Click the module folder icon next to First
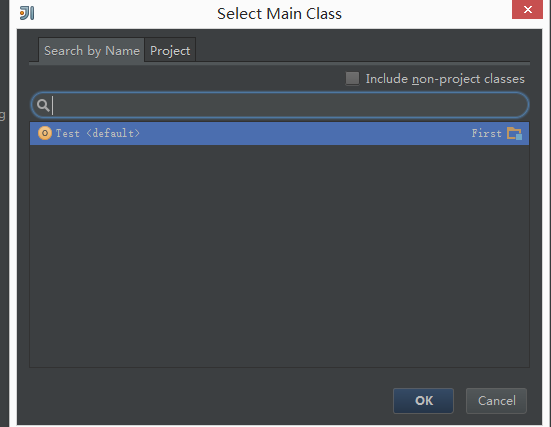Viewport: 551px width, 427px height. (514, 134)
